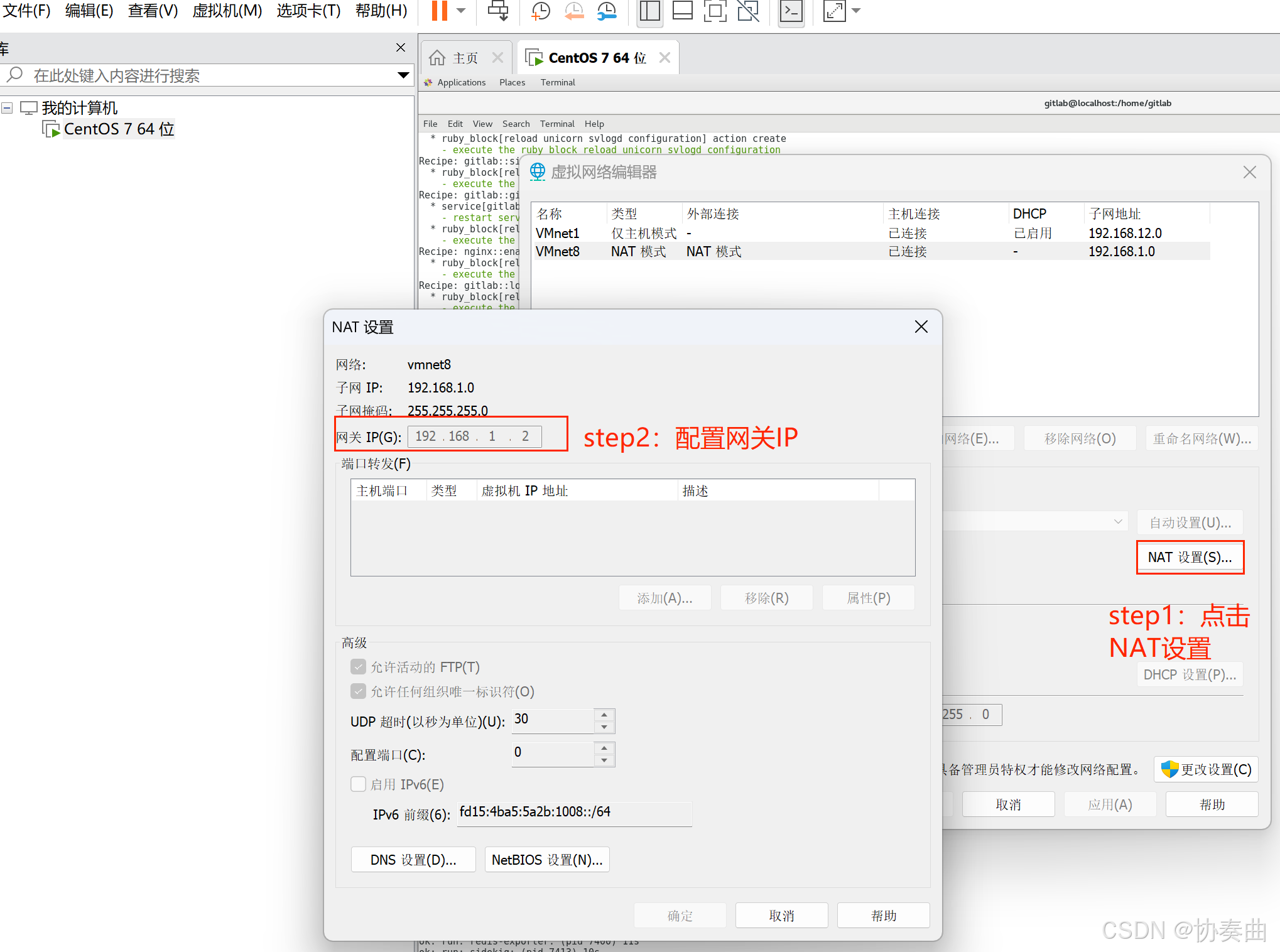Click send Ctrl+Alt+Del icon

[498, 11]
